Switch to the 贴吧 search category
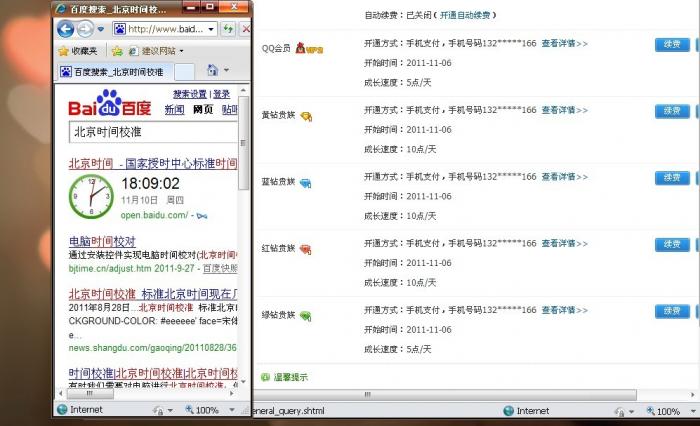 click(229, 110)
